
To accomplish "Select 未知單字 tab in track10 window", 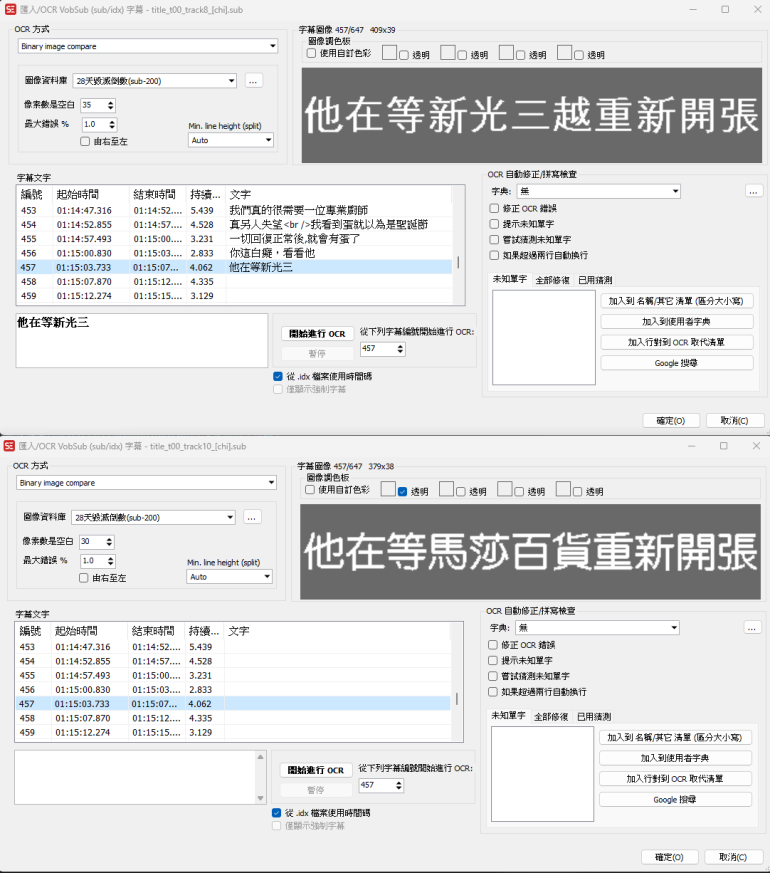I will coord(508,715).
